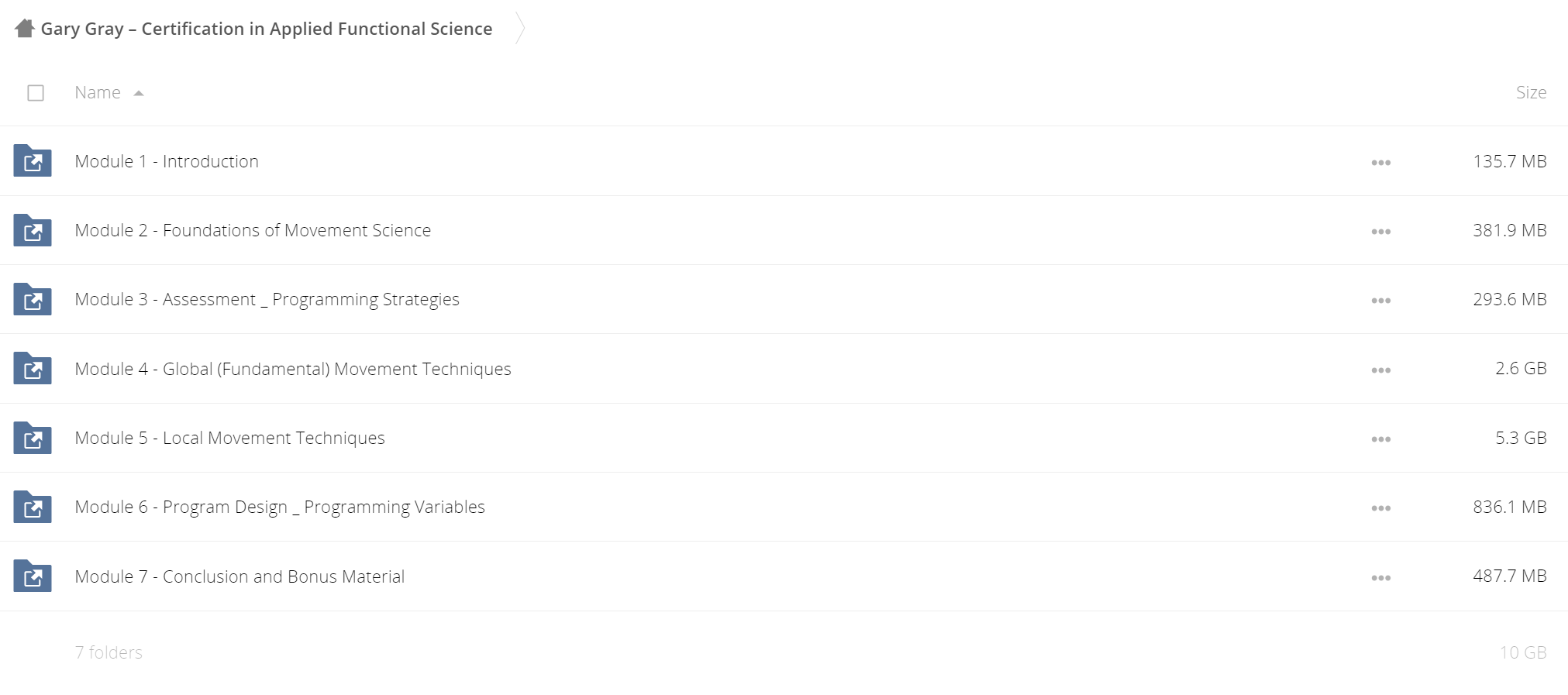Open more actions for Module 5
Viewport: 1568px width, 695px height.
[1380, 439]
